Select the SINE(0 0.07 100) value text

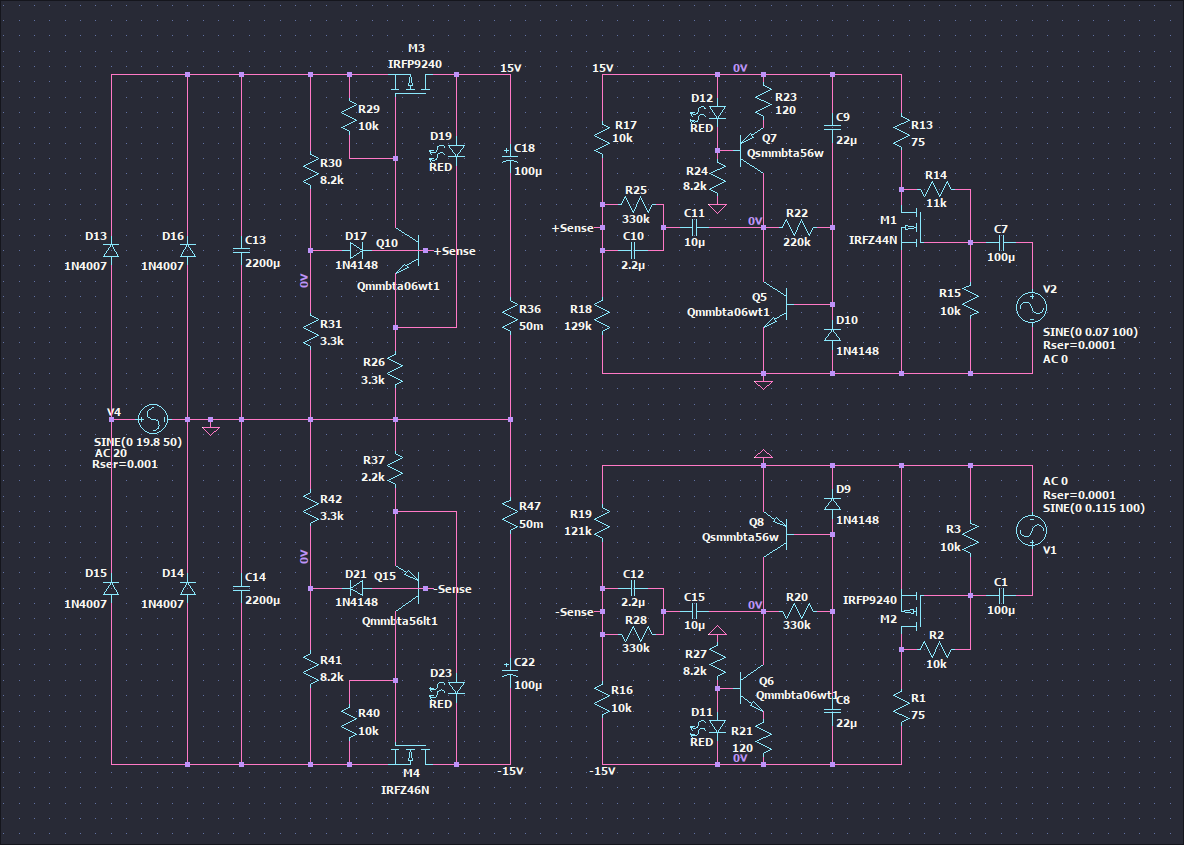(x=1090, y=332)
